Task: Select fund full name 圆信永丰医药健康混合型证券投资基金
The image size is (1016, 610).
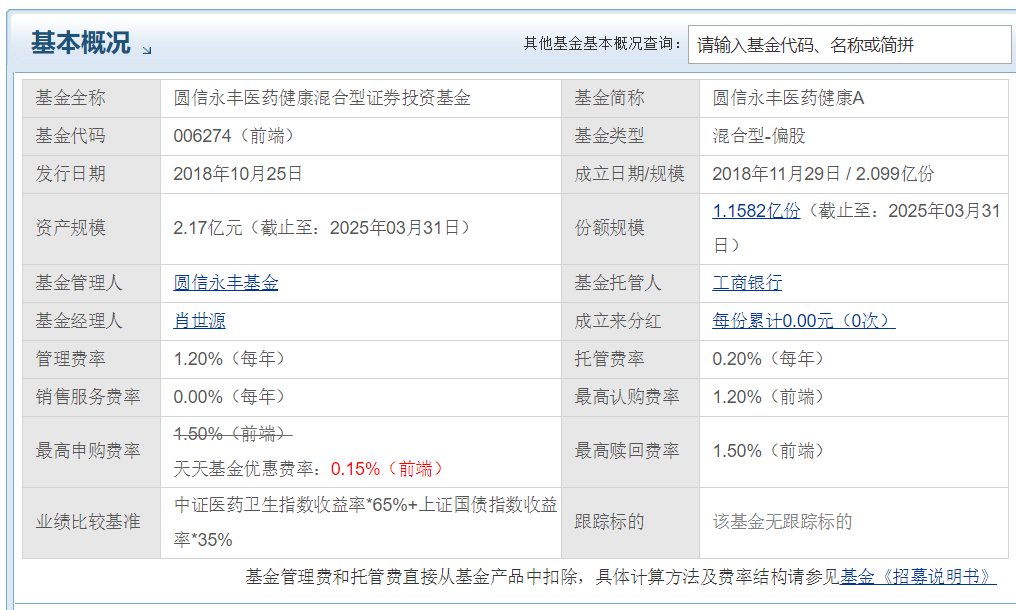Action: tap(322, 98)
